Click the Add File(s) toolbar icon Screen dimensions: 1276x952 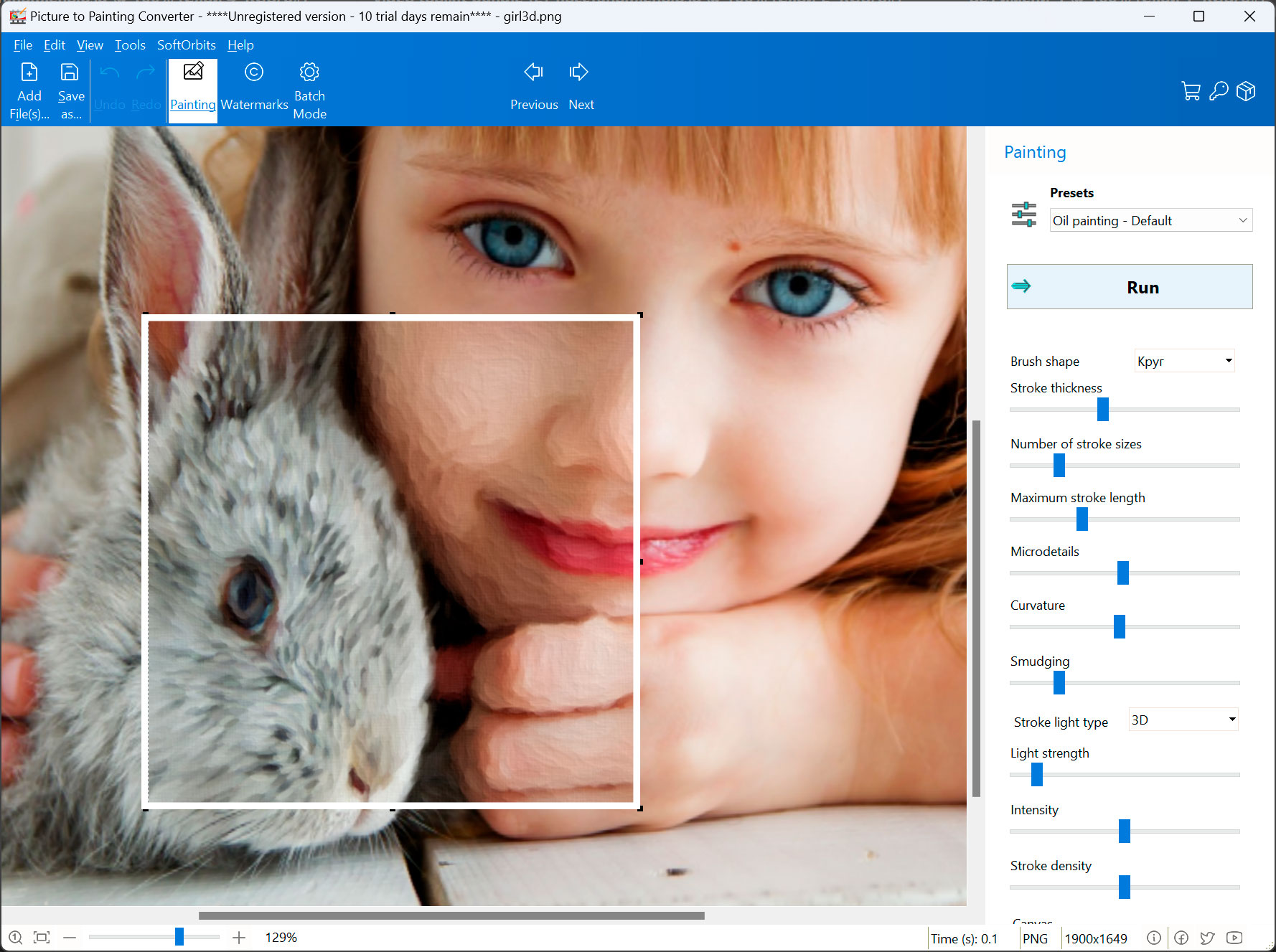[29, 72]
